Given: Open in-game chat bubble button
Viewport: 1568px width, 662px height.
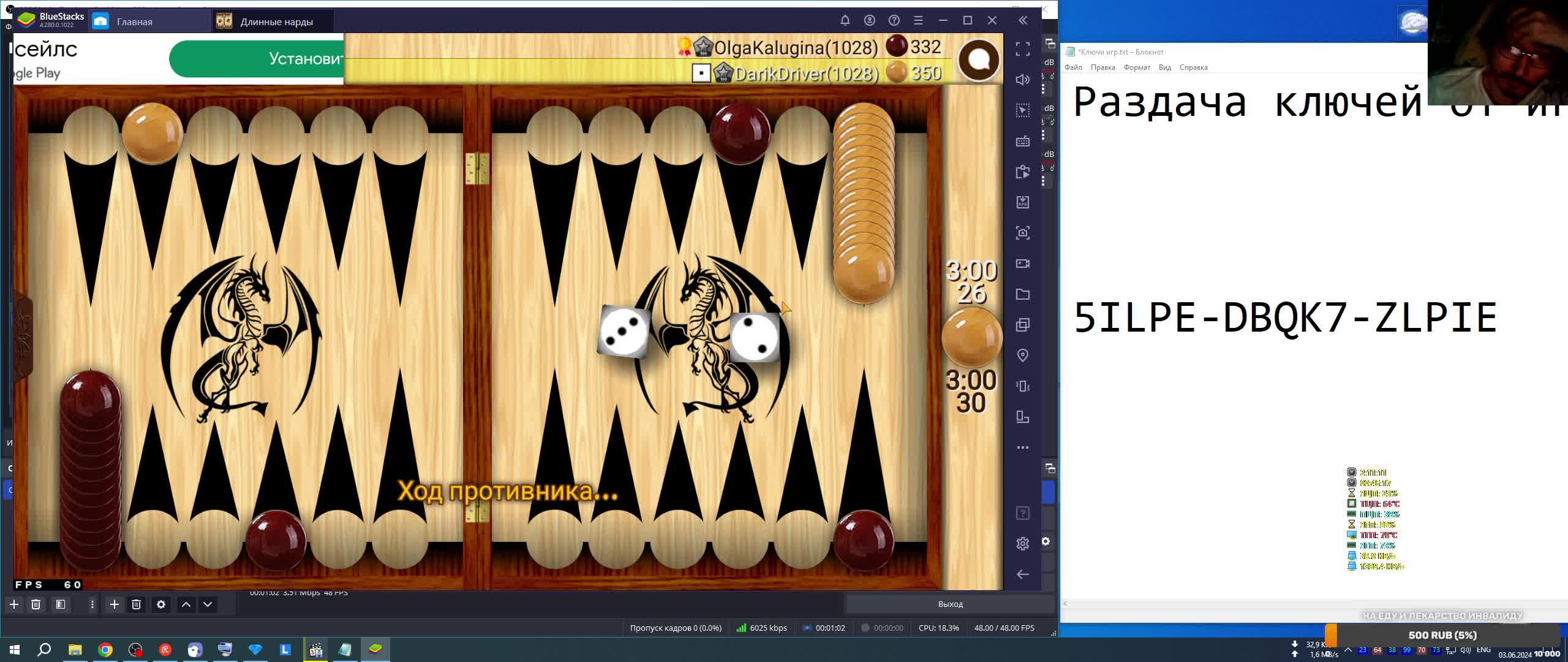Looking at the screenshot, I should (979, 60).
